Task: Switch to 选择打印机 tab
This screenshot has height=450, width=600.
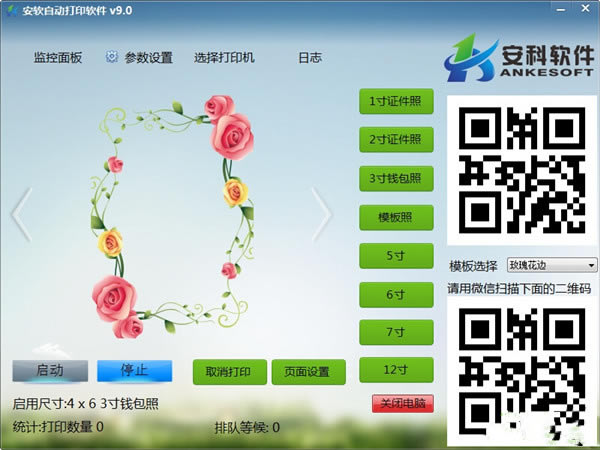Action: pos(224,58)
